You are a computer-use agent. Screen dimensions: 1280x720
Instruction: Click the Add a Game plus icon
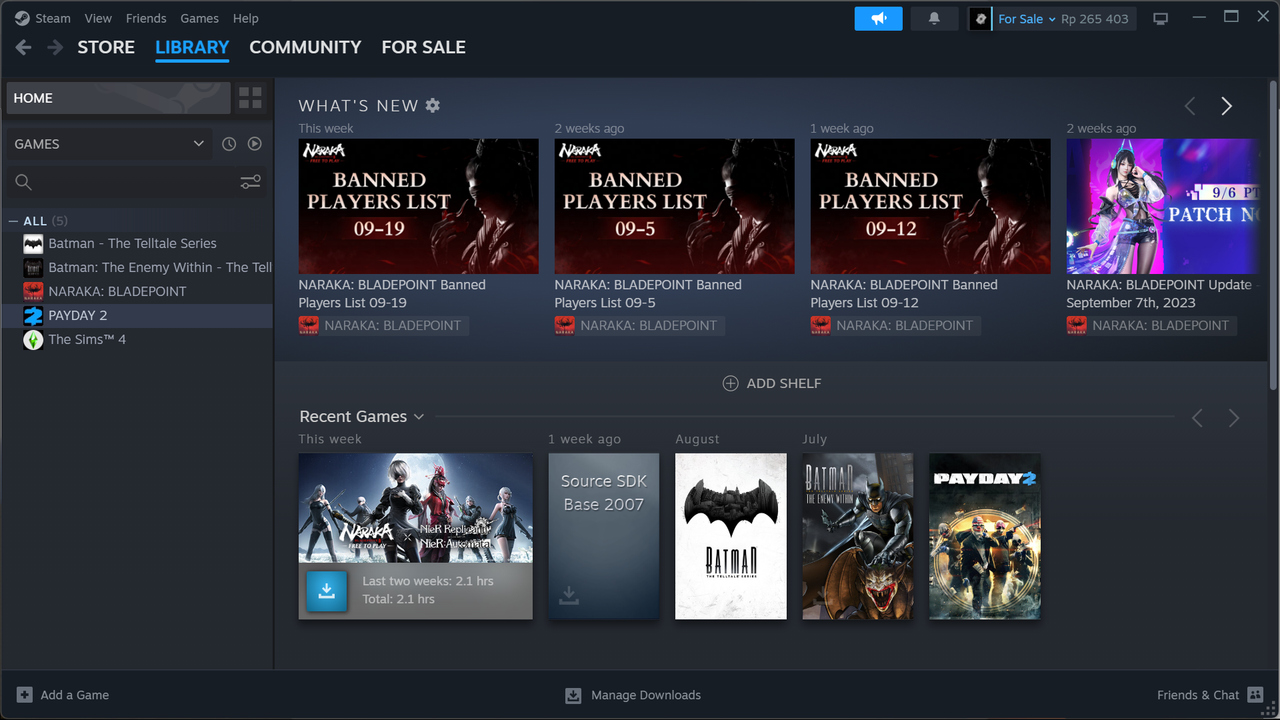coord(25,695)
